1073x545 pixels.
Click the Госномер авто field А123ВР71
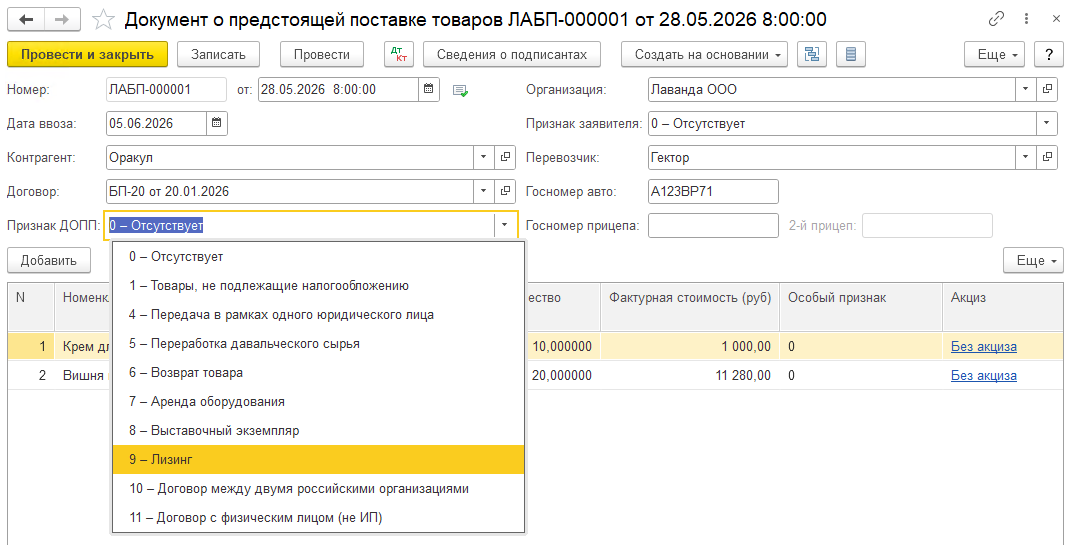pos(713,191)
